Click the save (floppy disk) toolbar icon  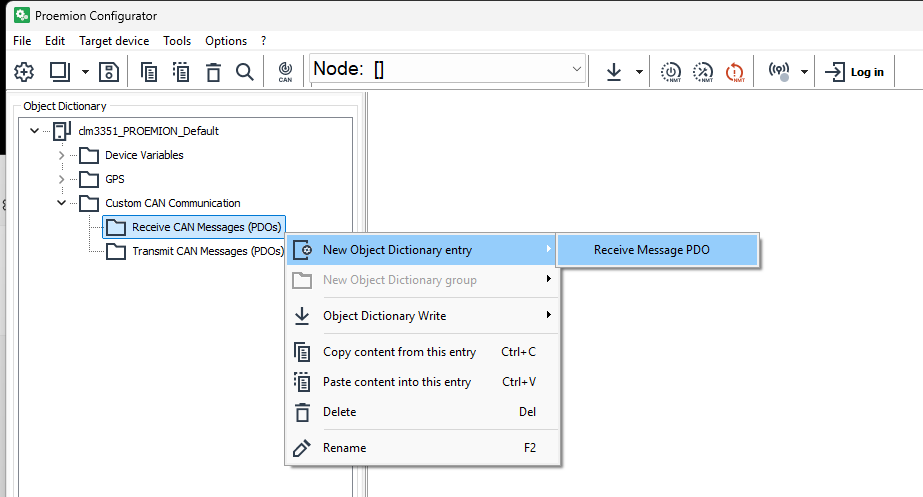click(110, 72)
